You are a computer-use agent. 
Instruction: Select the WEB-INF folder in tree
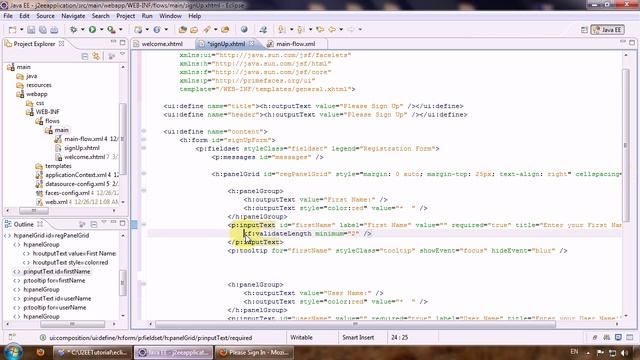(47, 112)
